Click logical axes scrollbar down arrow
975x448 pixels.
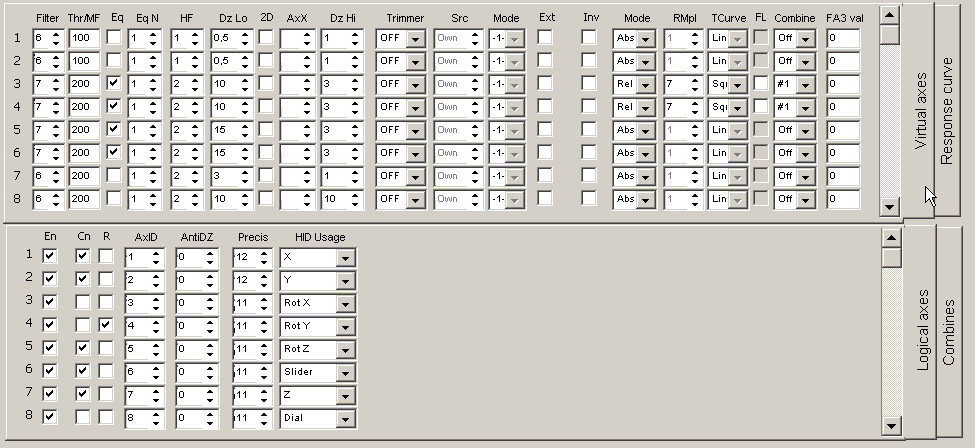click(892, 426)
